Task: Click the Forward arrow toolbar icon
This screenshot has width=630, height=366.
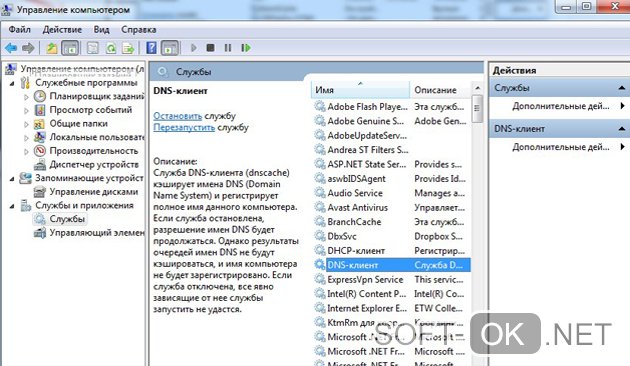Action: (x=28, y=48)
